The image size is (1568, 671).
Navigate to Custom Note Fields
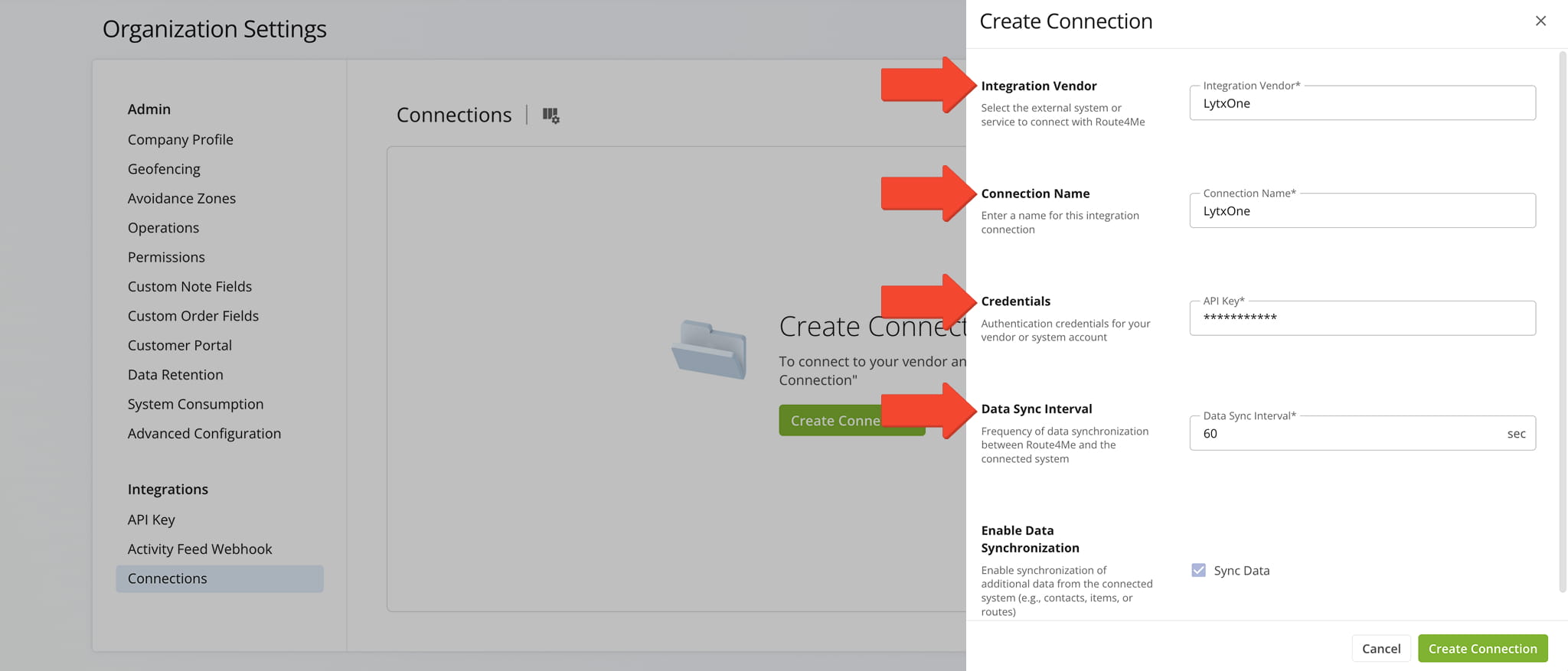coord(190,286)
